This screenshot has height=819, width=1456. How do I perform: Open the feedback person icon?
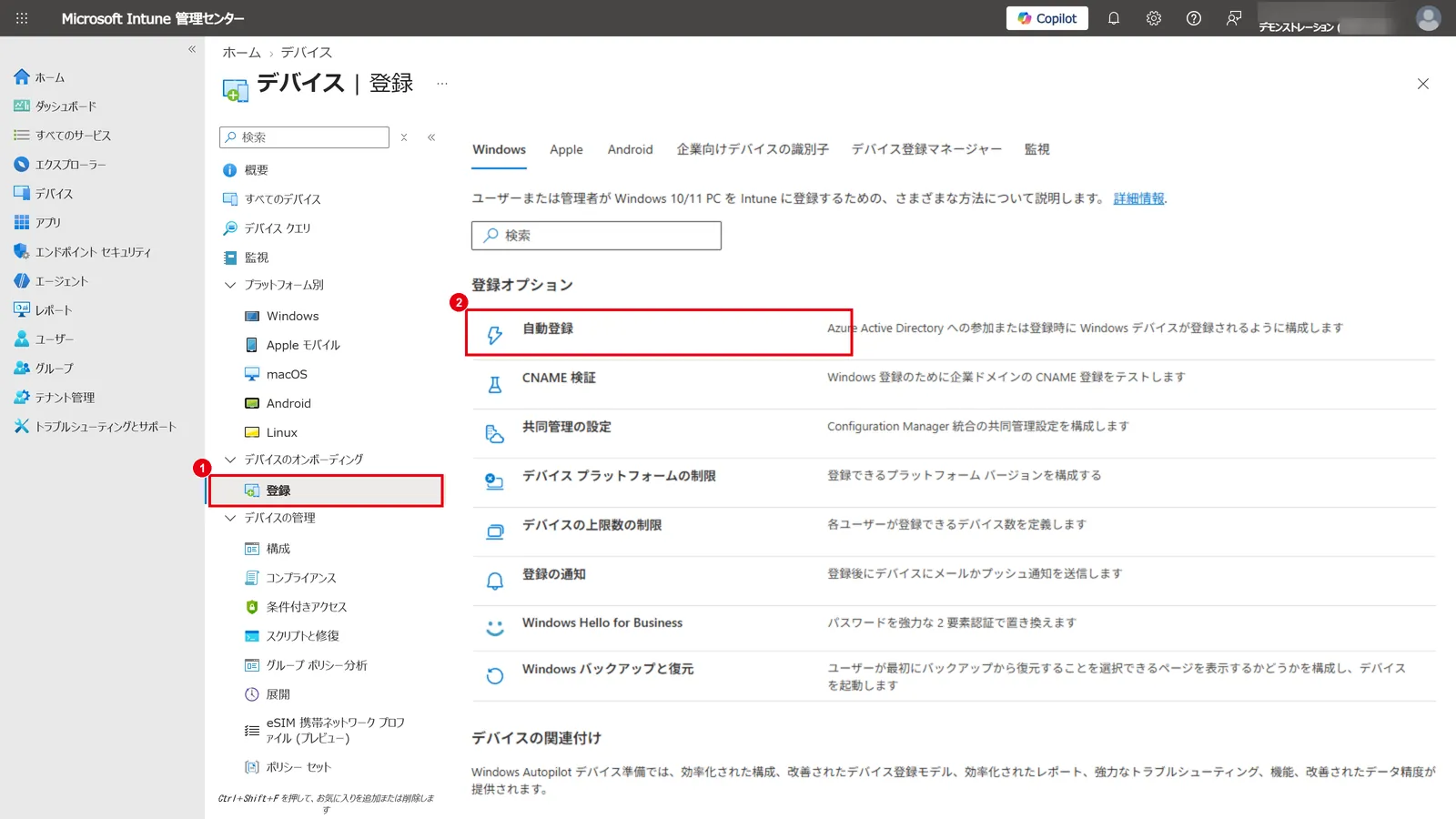click(x=1233, y=18)
